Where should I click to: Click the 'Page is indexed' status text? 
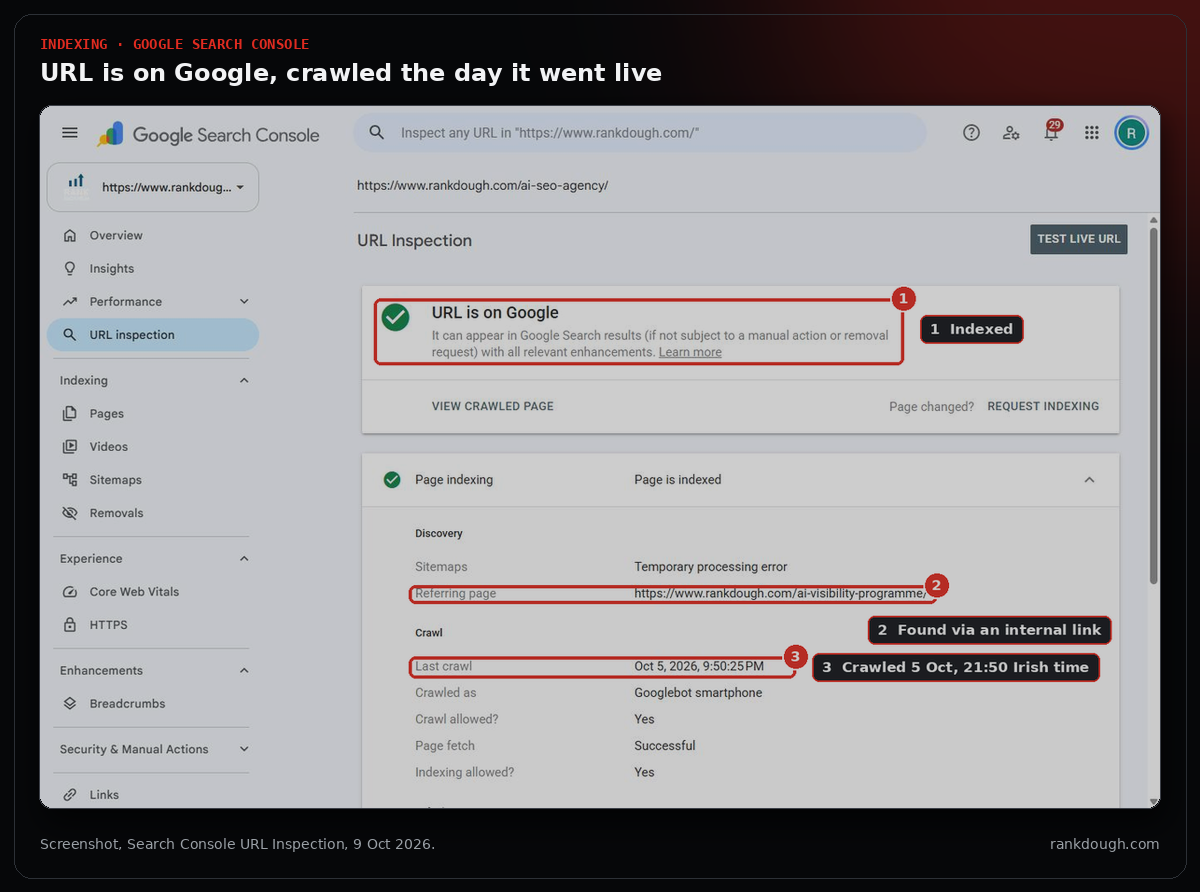click(x=678, y=480)
